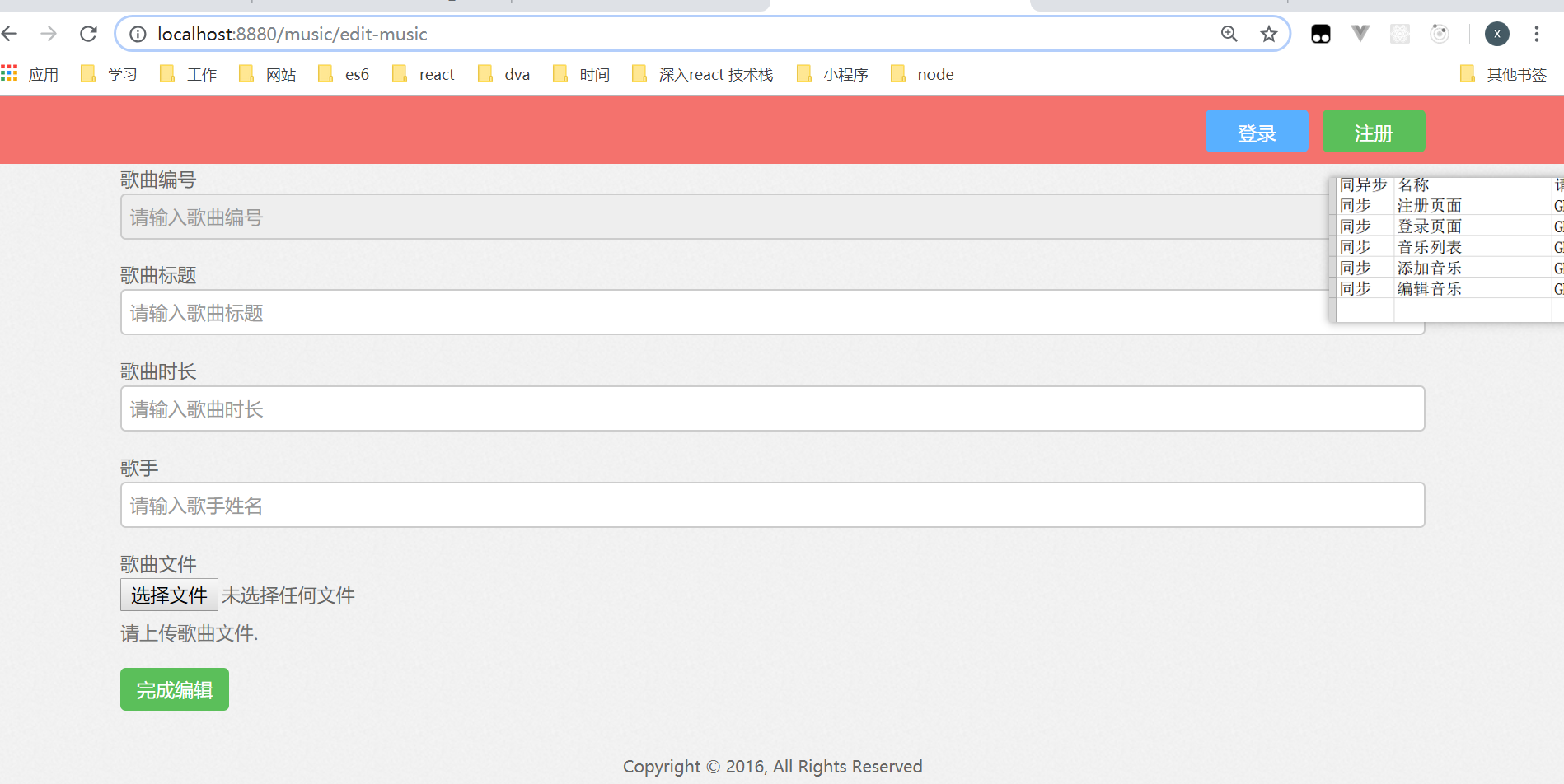Open the 小程序 bookmark folder
This screenshot has width=1564, height=784.
832,74
